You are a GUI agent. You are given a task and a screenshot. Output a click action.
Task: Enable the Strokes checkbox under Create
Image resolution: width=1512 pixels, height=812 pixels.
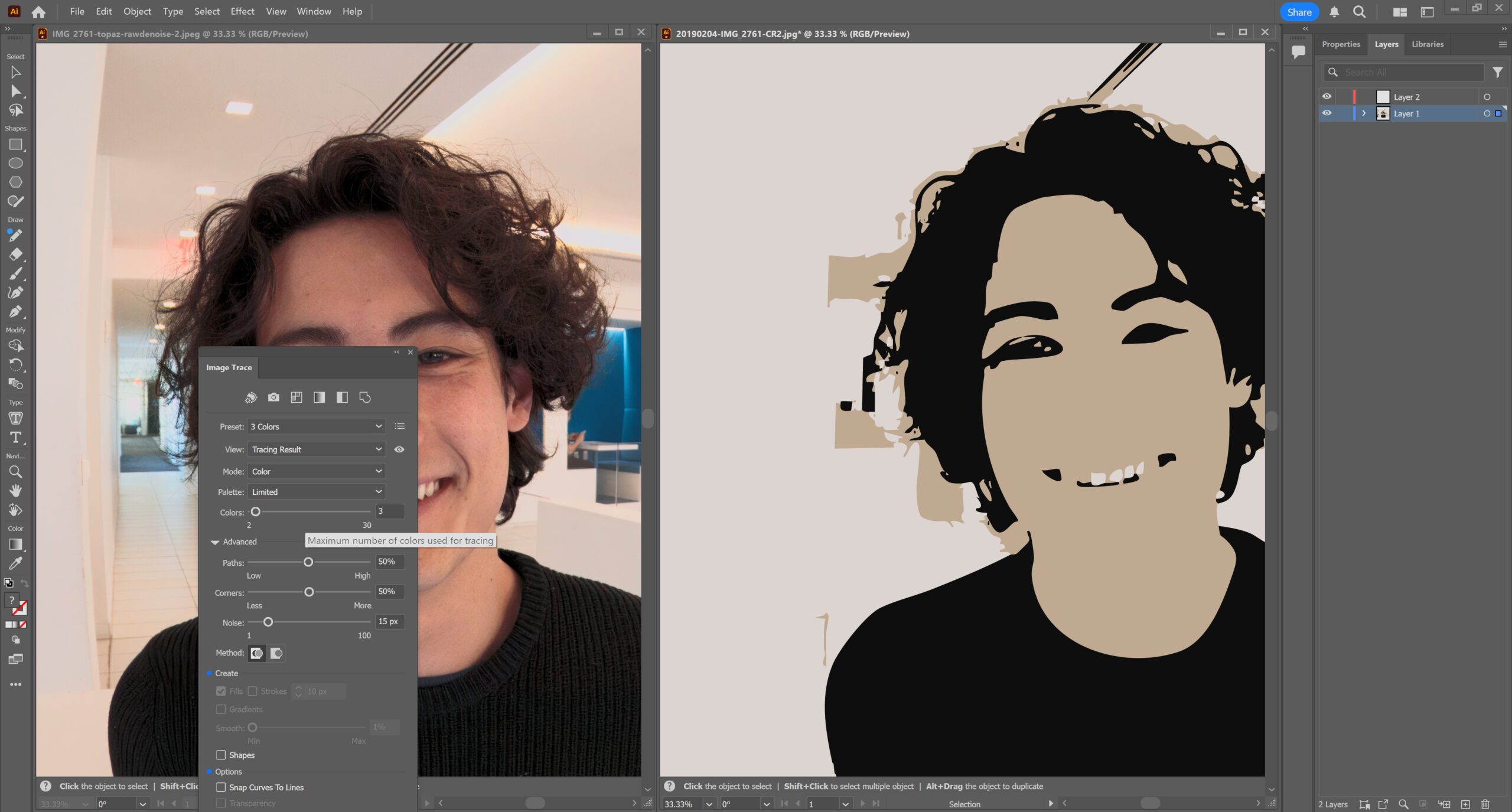[253, 691]
